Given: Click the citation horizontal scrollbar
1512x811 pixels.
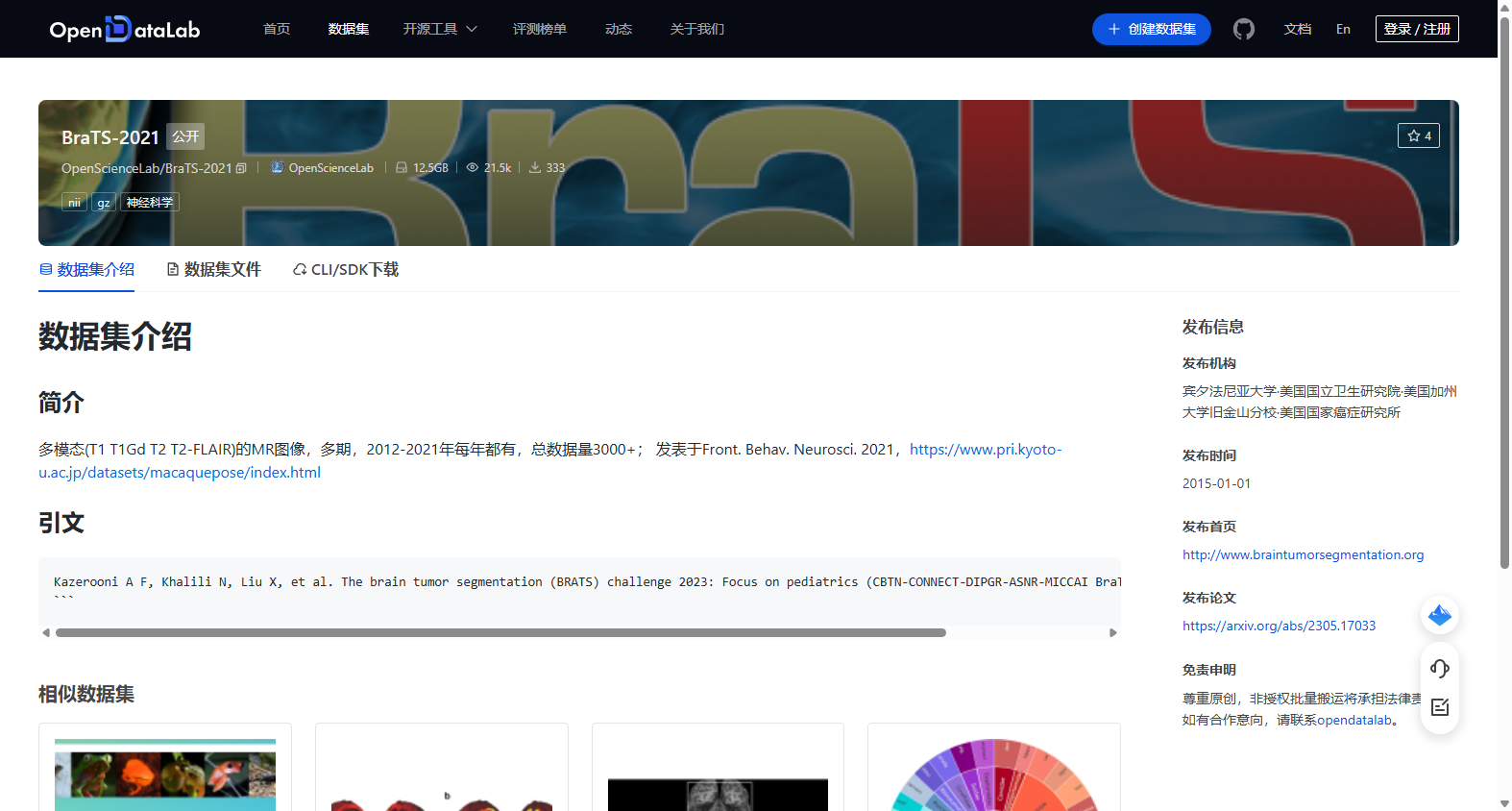Looking at the screenshot, I should click(x=500, y=633).
